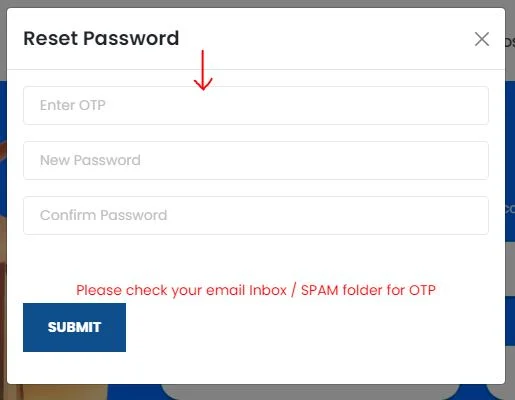Close the Reset Password dialog with X

coord(482,39)
